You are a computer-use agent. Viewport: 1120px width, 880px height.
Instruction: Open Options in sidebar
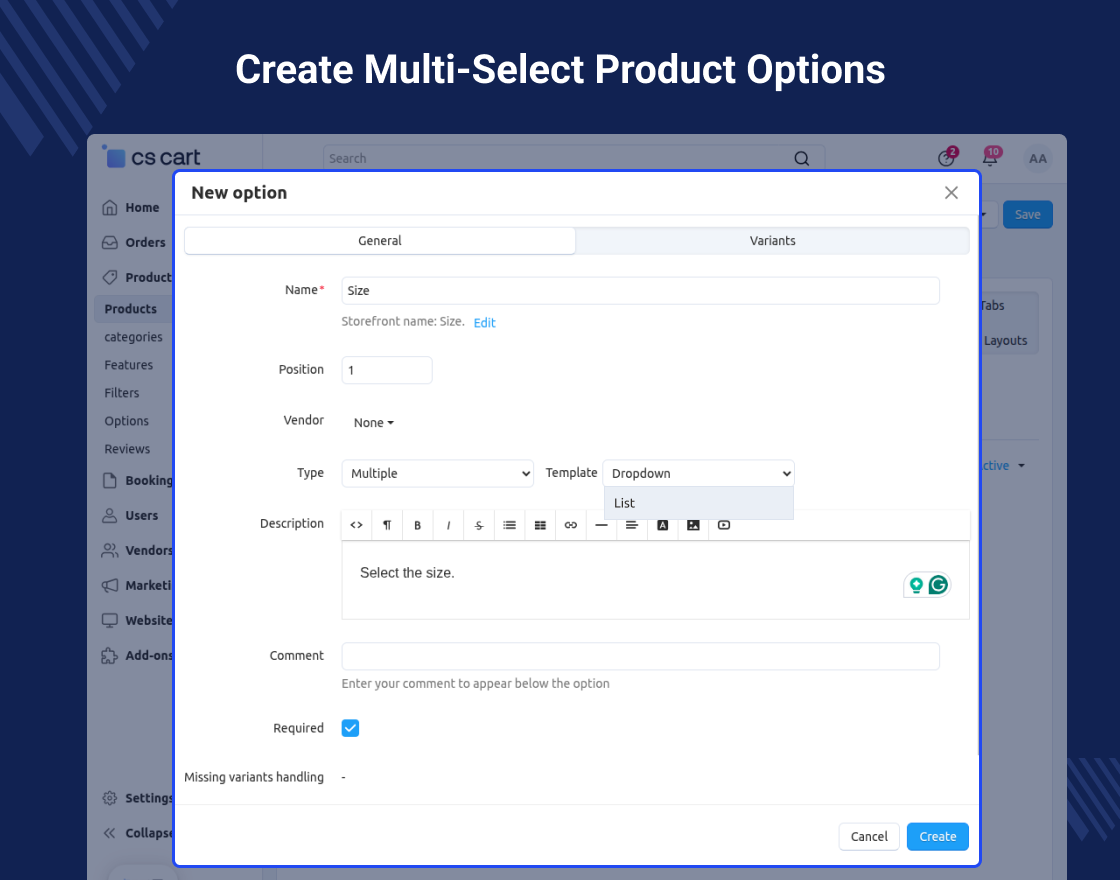click(126, 421)
